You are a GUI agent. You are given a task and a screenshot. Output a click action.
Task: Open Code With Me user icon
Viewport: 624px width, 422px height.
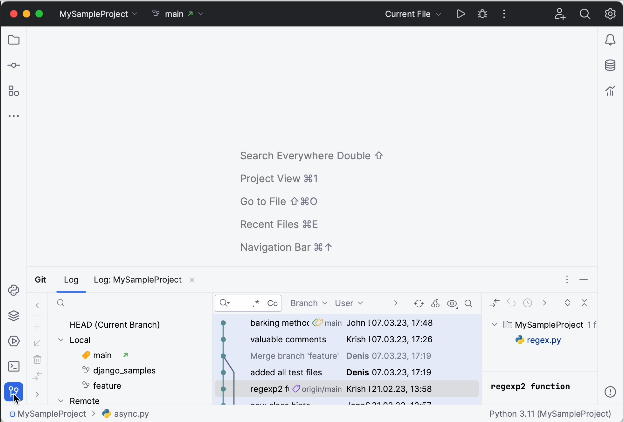tap(560, 14)
